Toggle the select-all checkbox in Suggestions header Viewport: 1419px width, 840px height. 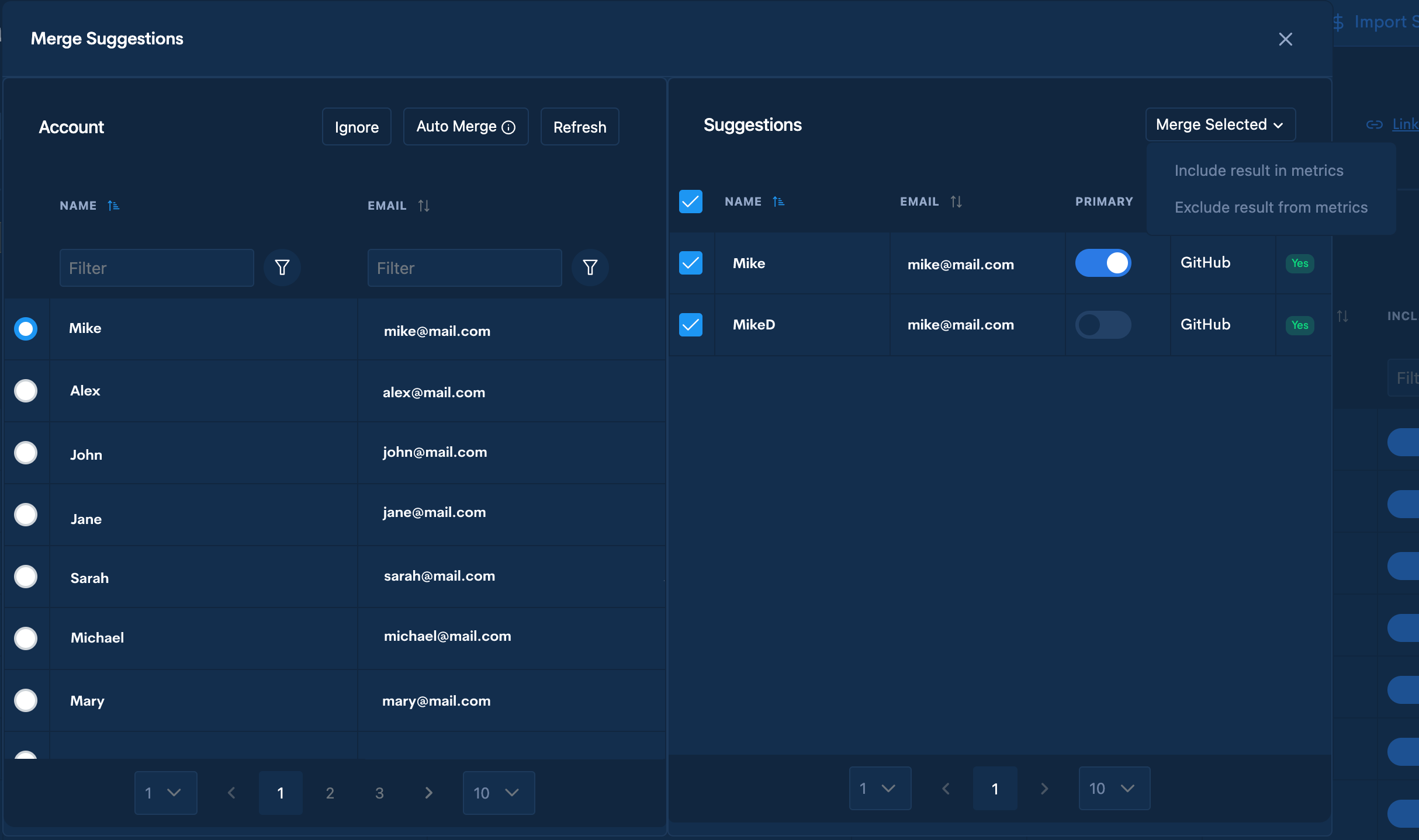690,202
